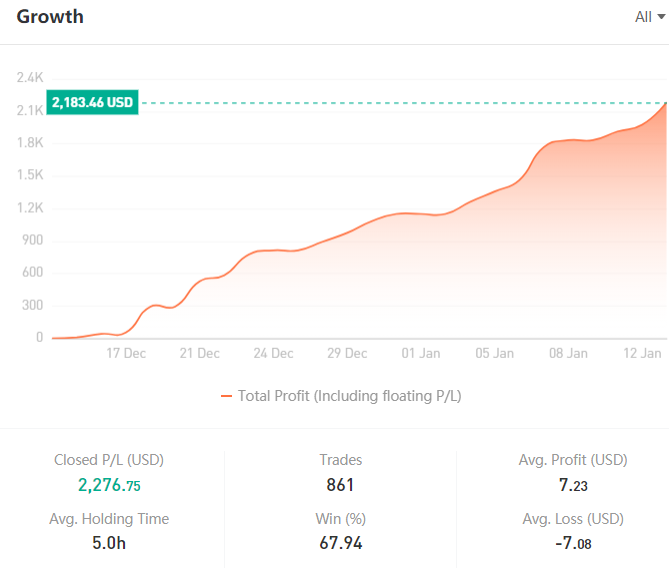Click the orange legend line marker
The height and width of the screenshot is (568, 669).
(x=226, y=396)
